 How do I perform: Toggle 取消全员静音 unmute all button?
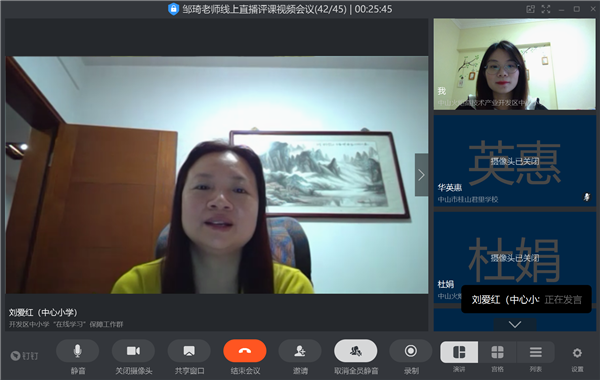click(x=355, y=351)
